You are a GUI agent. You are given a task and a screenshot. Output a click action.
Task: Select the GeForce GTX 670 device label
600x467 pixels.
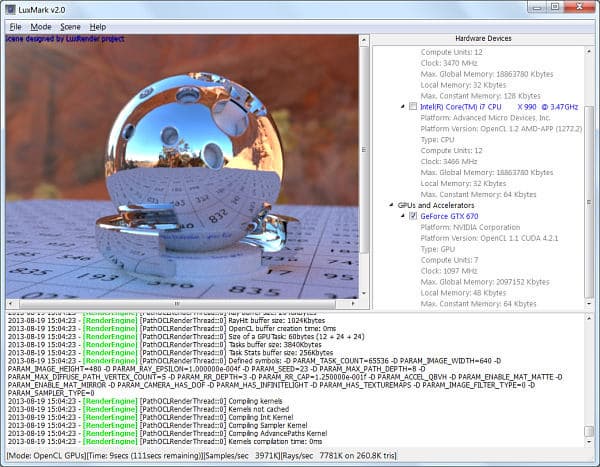(x=449, y=216)
